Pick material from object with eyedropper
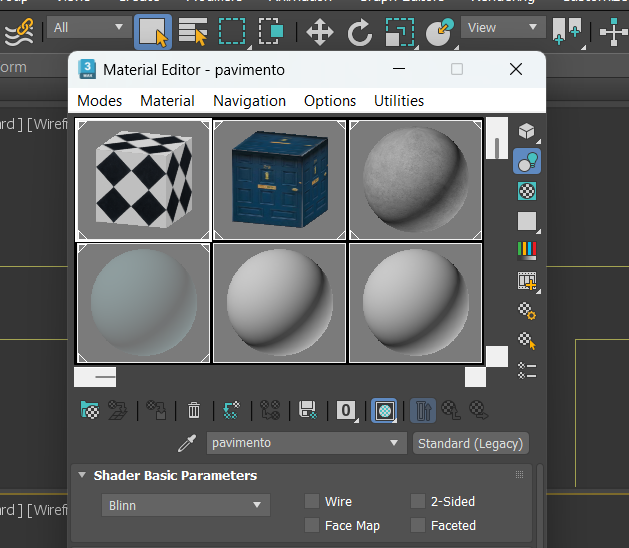Image resolution: width=629 pixels, height=548 pixels. click(x=186, y=443)
